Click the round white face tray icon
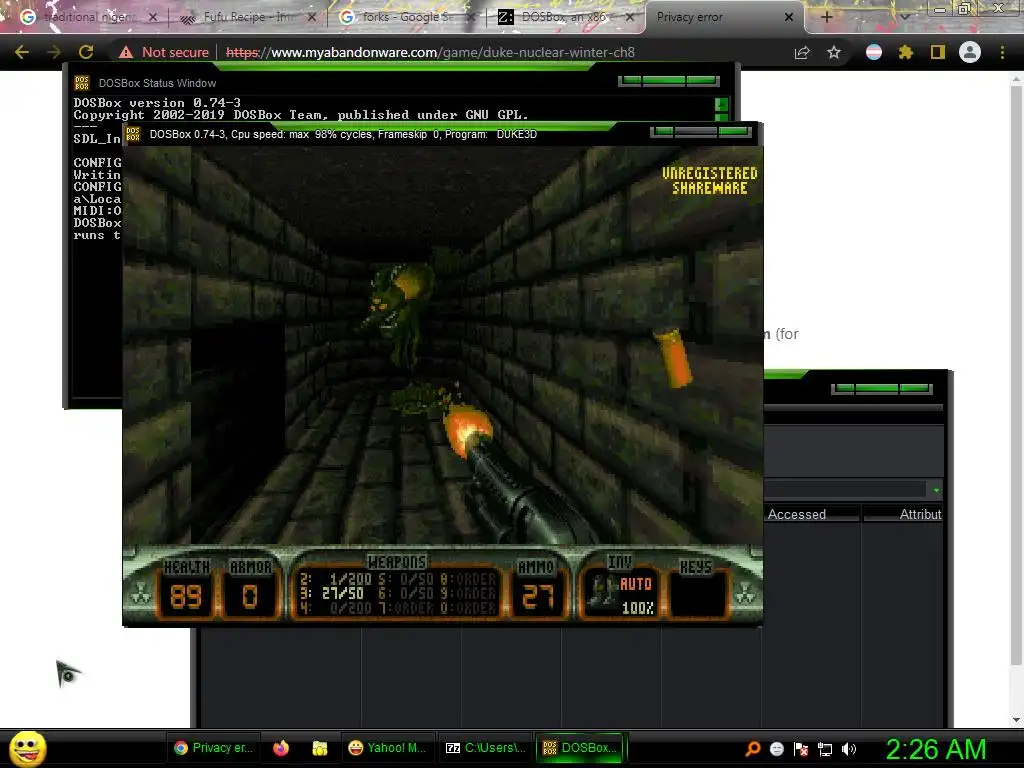 pyautogui.click(x=777, y=749)
